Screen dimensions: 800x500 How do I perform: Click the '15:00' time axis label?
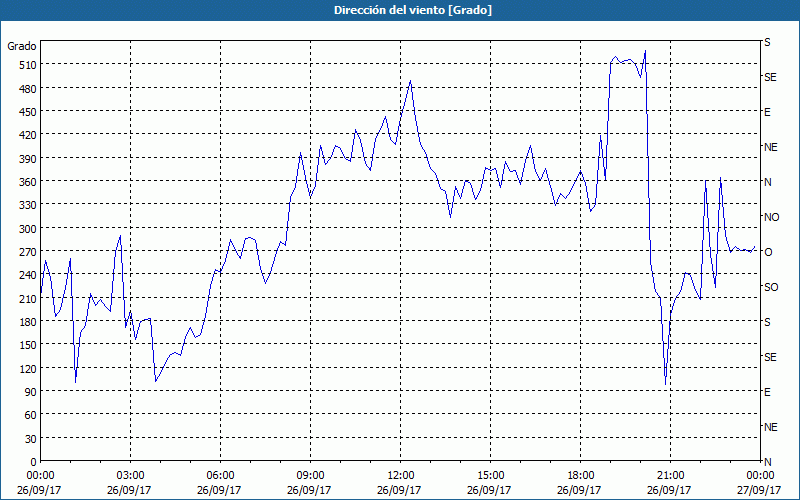tap(490, 476)
